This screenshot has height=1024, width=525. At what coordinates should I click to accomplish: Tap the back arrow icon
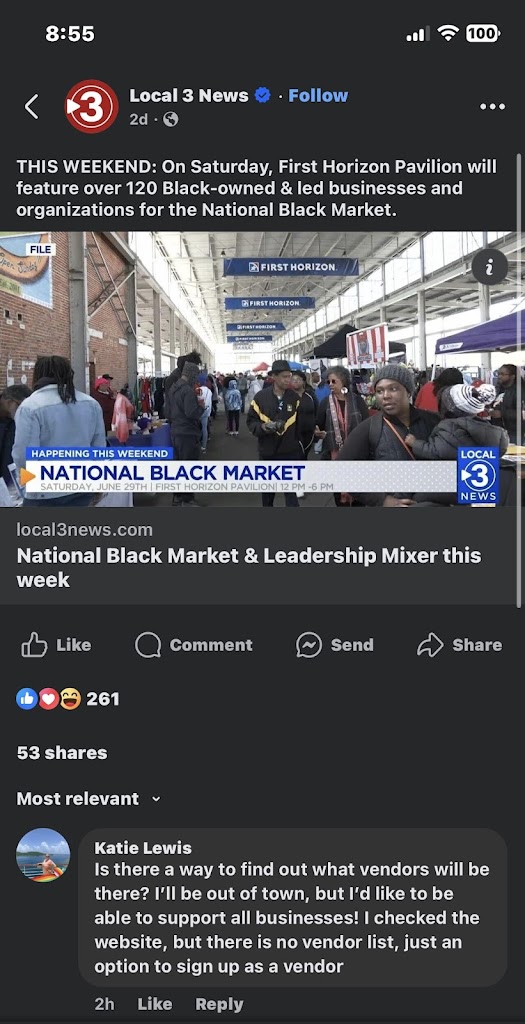coord(31,106)
